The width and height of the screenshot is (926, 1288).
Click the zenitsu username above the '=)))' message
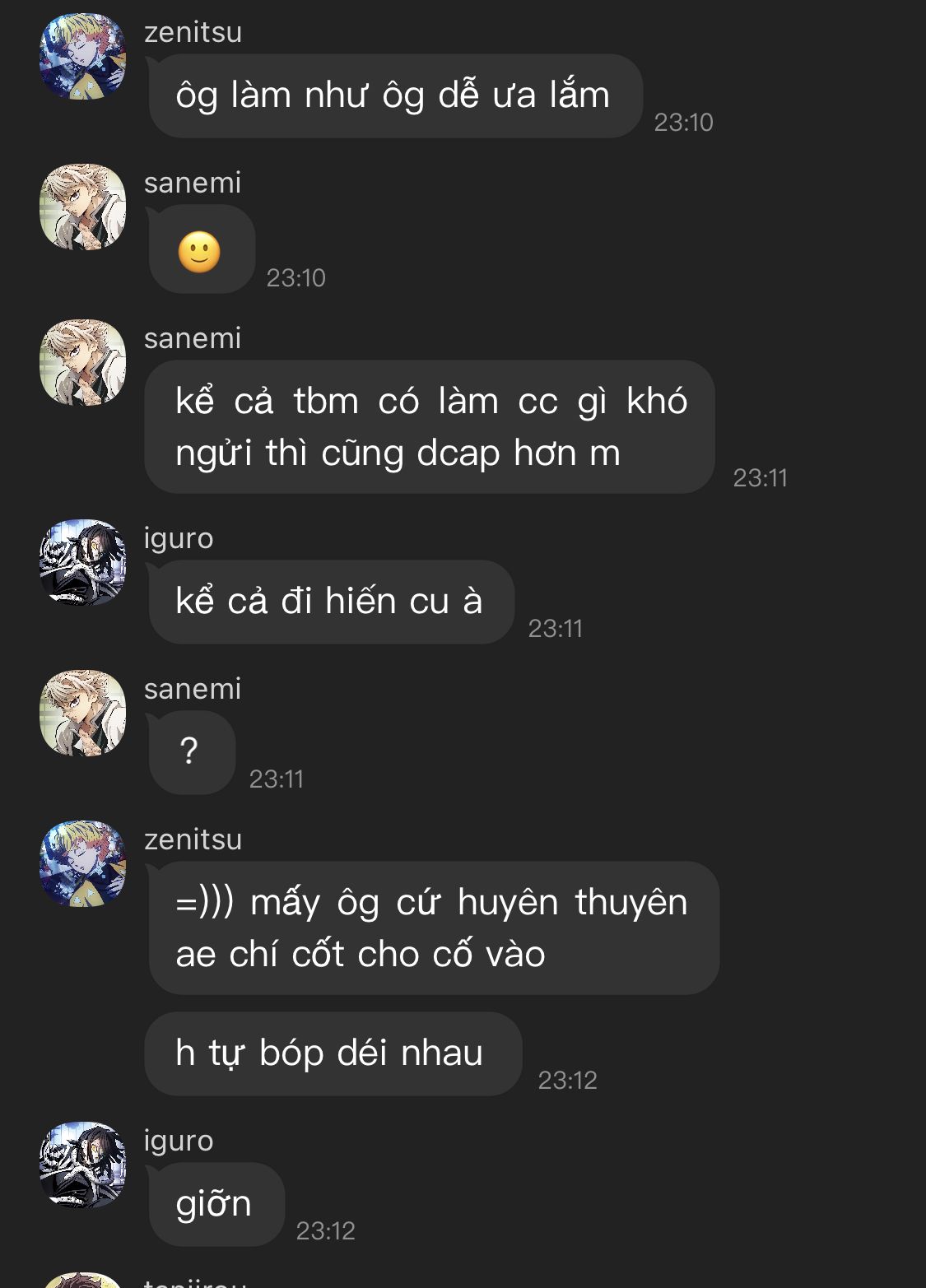point(193,839)
